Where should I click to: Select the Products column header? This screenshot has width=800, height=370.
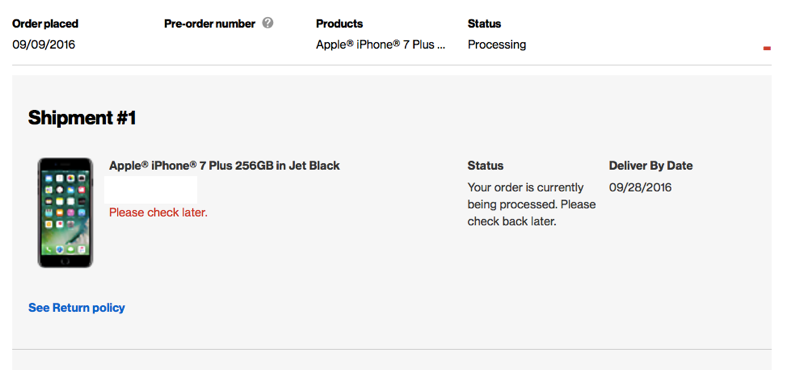(x=339, y=23)
